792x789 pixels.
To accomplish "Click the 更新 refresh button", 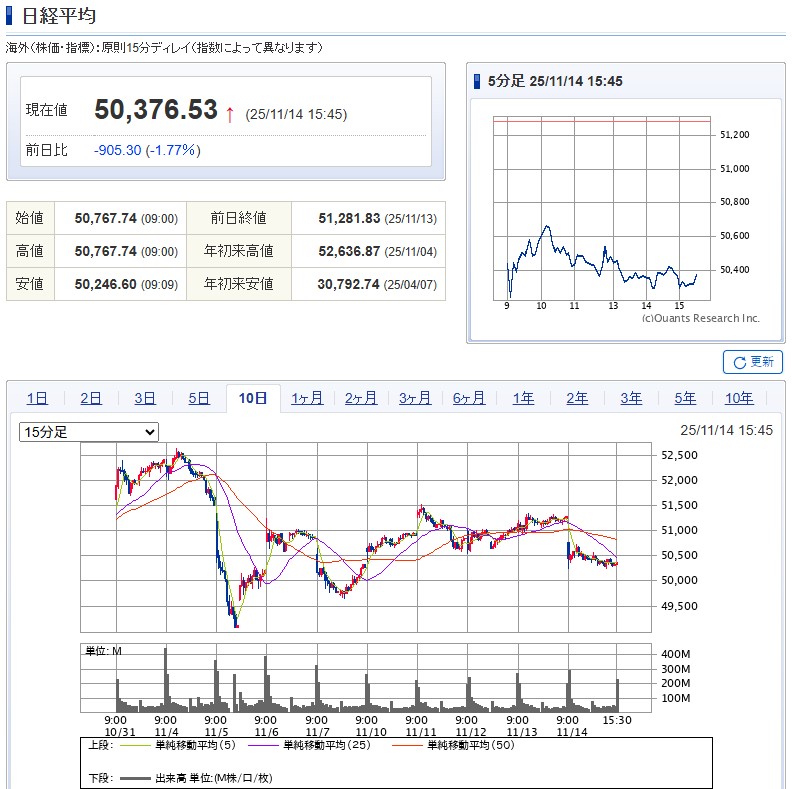I will point(752,362).
